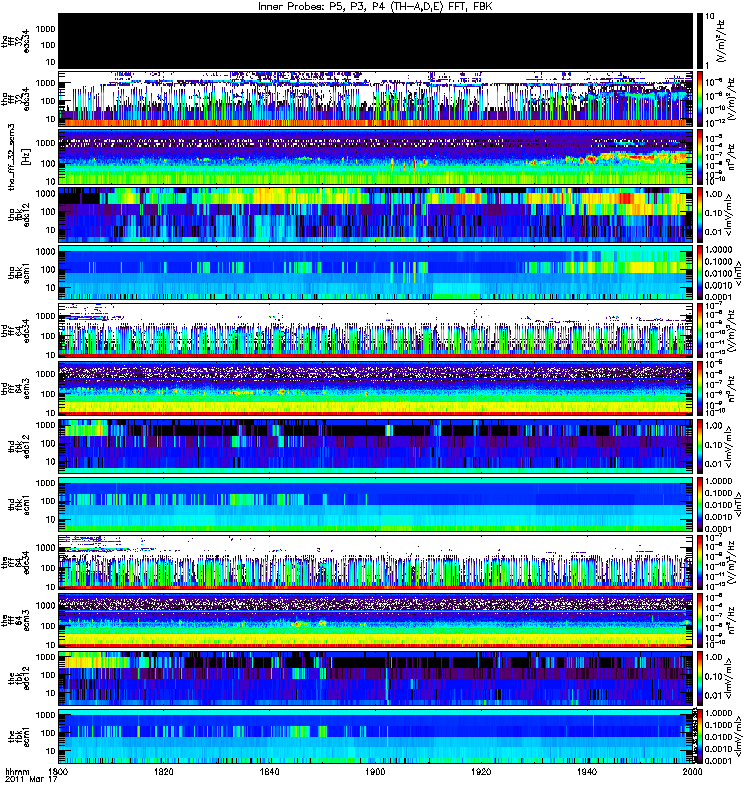
Task: Click the tha fbk edc12 panel label
Action: 19,215
